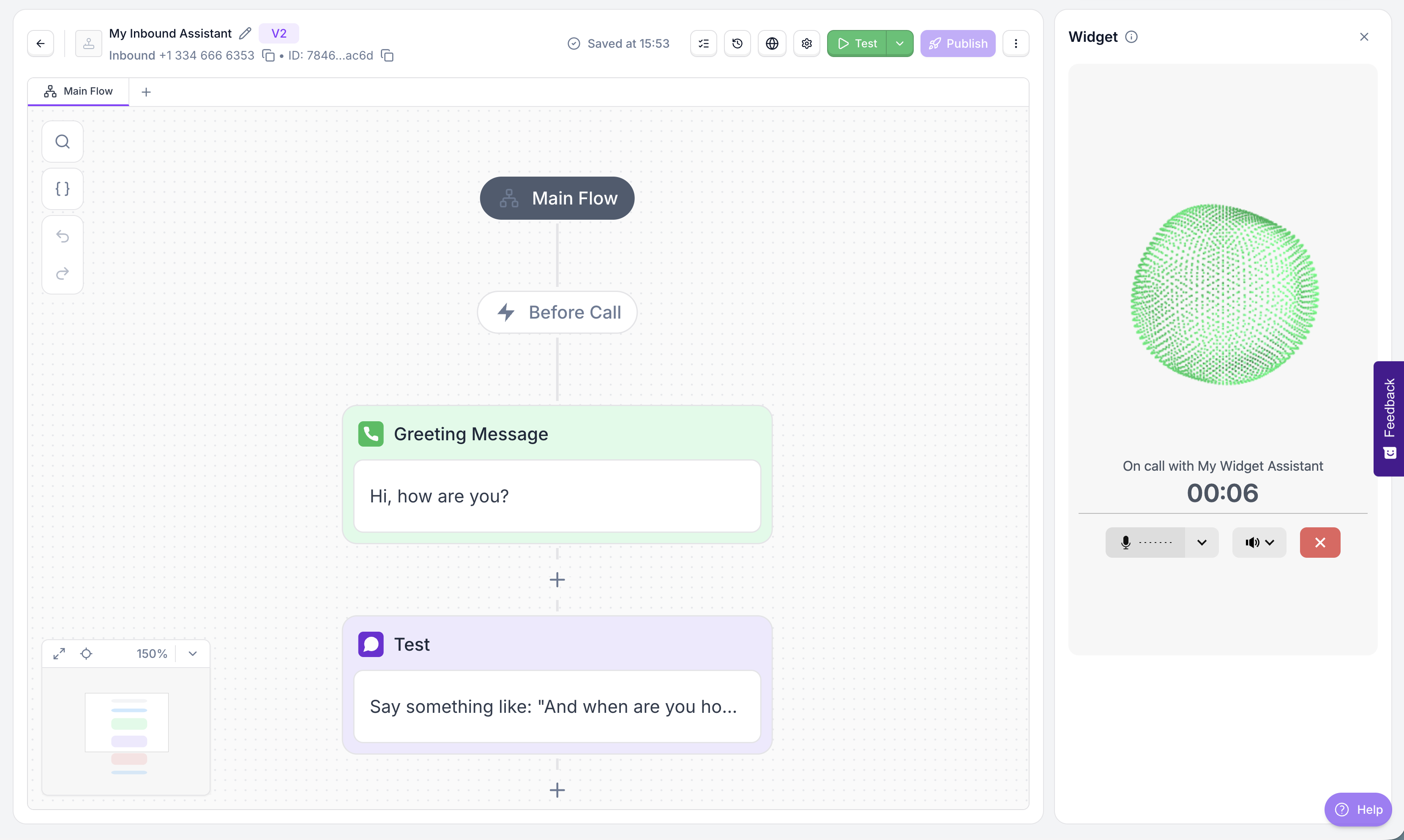The image size is (1404, 840).
Task: Expand microphone device selection chevron
Action: (x=1201, y=542)
